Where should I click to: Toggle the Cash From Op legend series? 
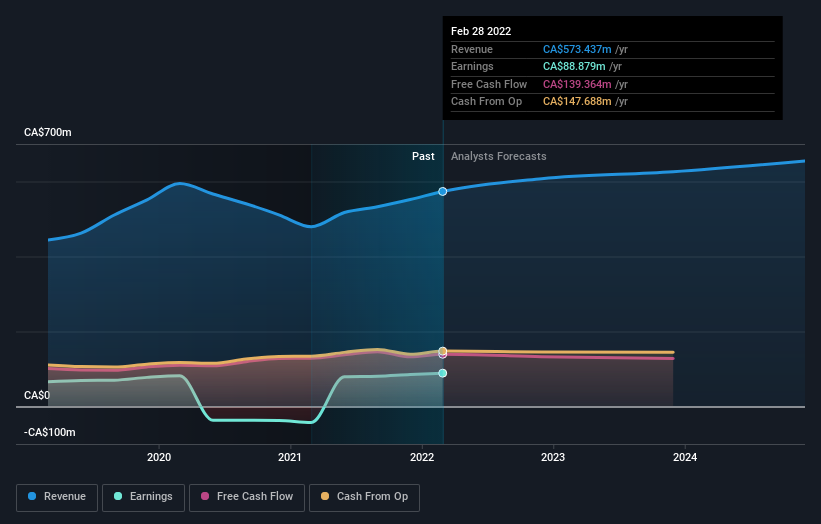pyautogui.click(x=364, y=497)
